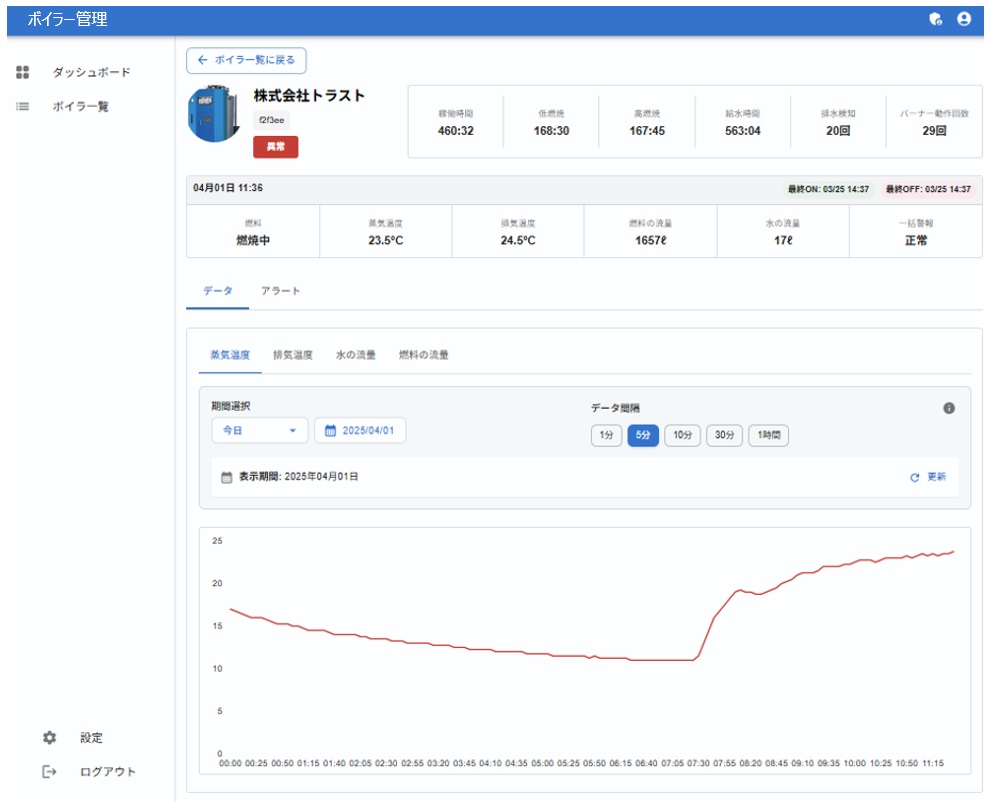
Task: Click the ボイラ一覧に戻る back button
Action: [246, 60]
